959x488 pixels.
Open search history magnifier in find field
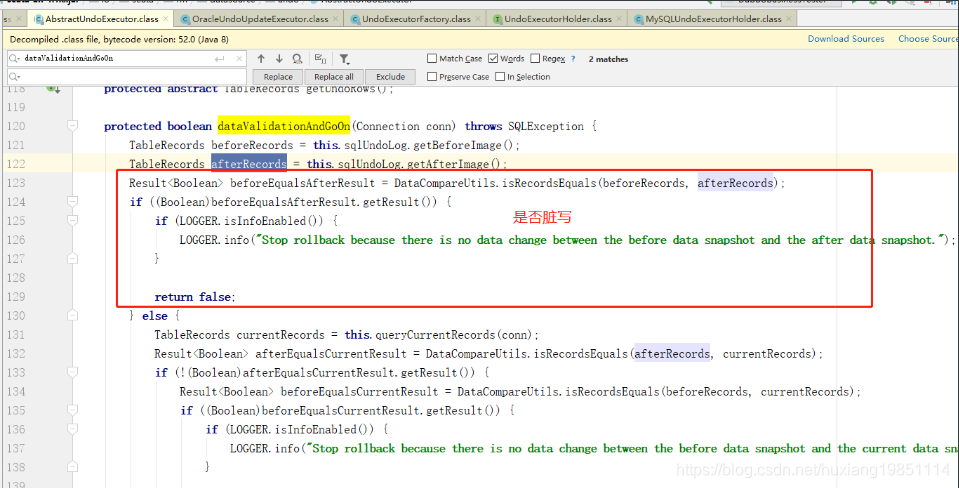[x=15, y=59]
